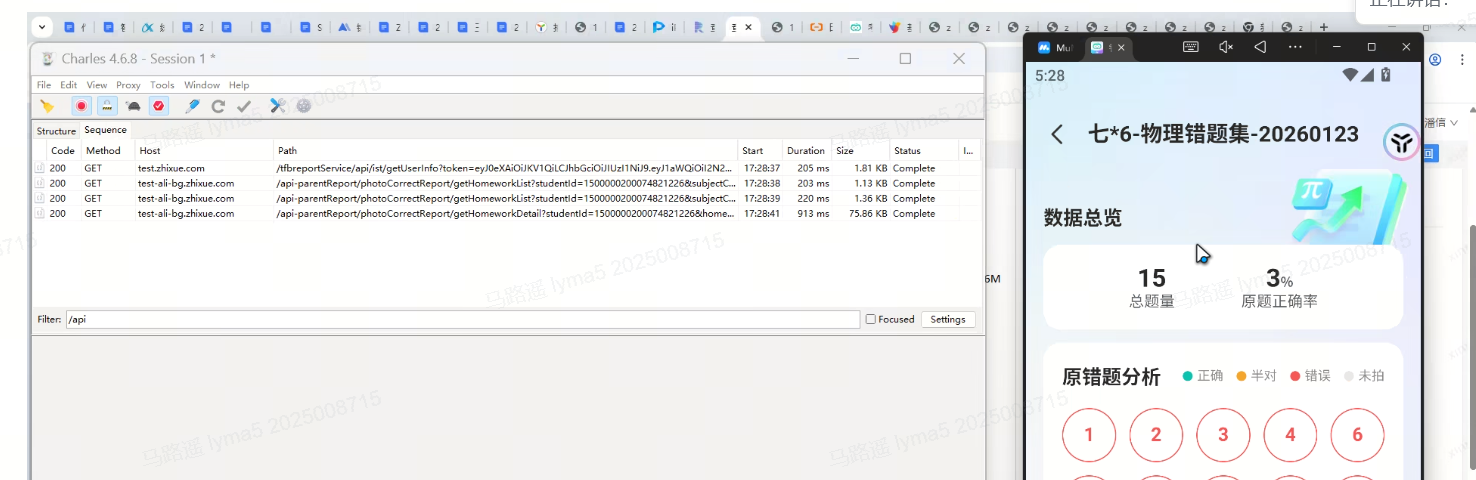Open question circle number 2
This screenshot has height=480, width=1476.
pyautogui.click(x=1156, y=435)
